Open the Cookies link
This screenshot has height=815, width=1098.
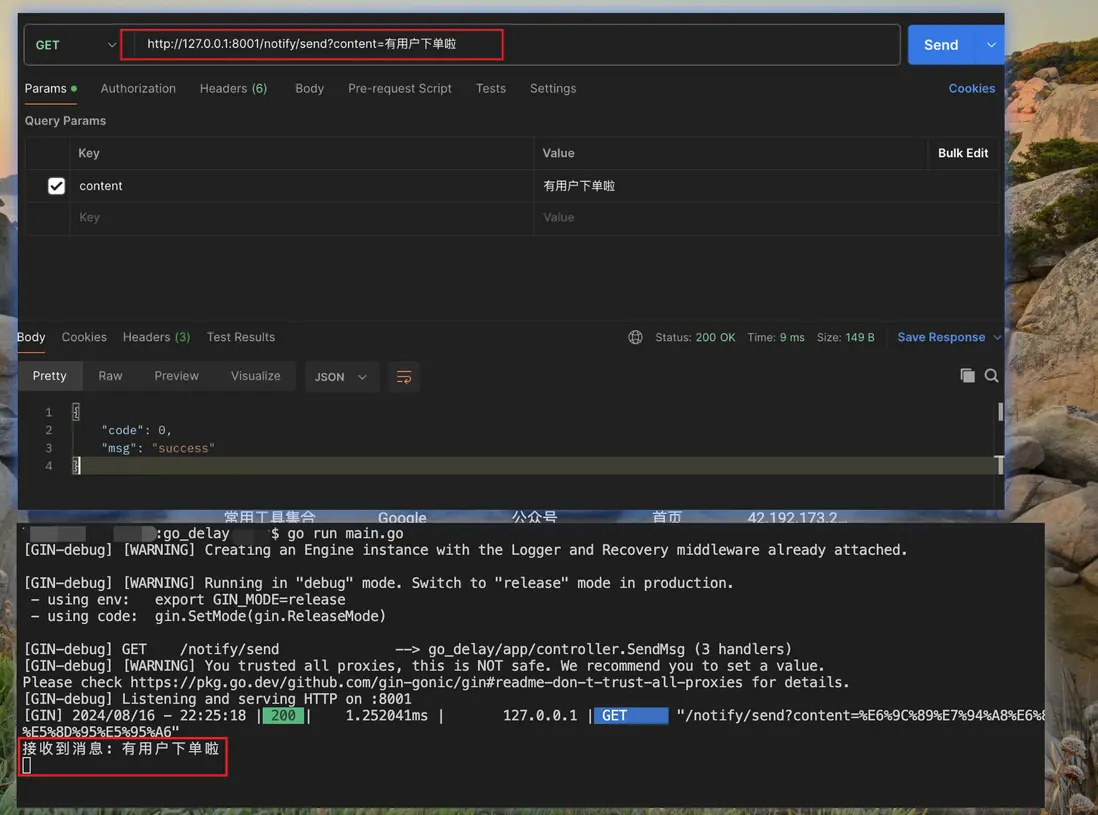[x=971, y=89]
